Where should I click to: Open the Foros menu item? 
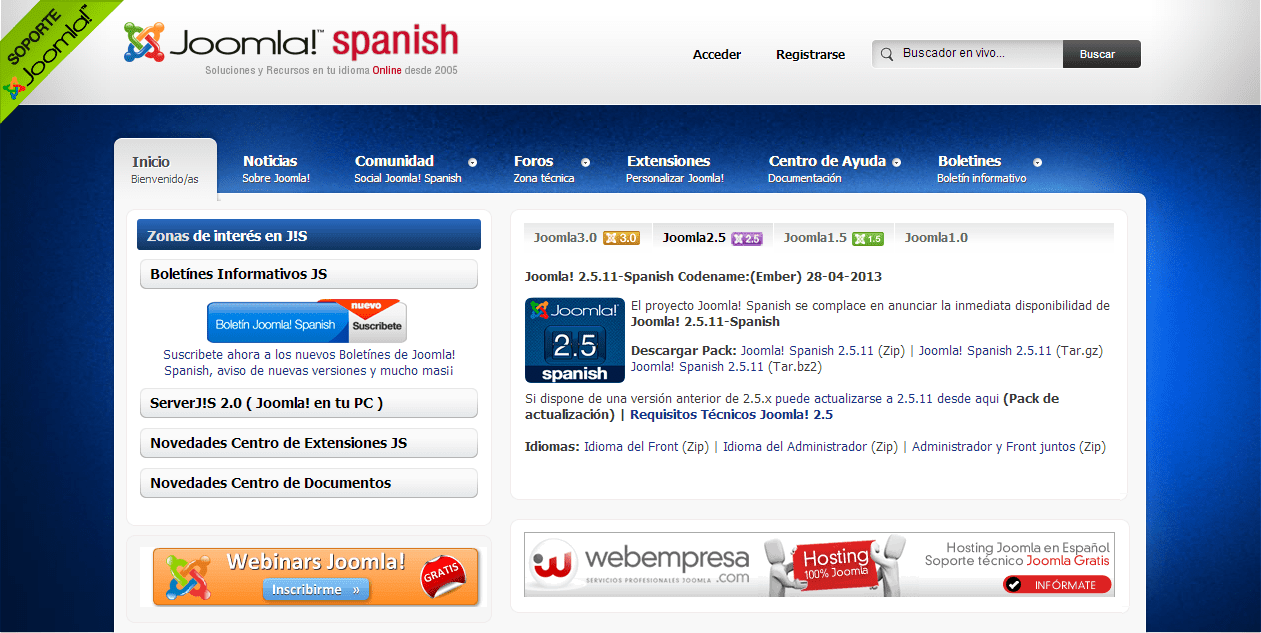(544, 168)
